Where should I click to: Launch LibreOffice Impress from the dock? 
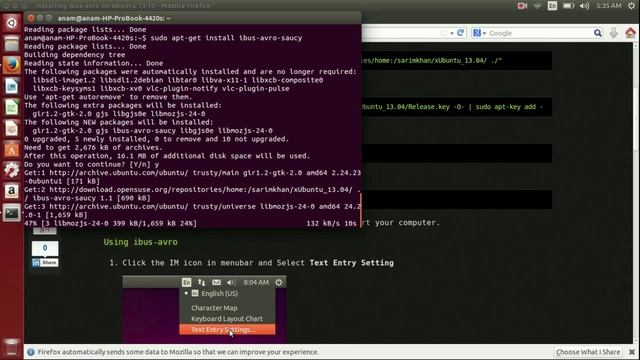pos(11,128)
